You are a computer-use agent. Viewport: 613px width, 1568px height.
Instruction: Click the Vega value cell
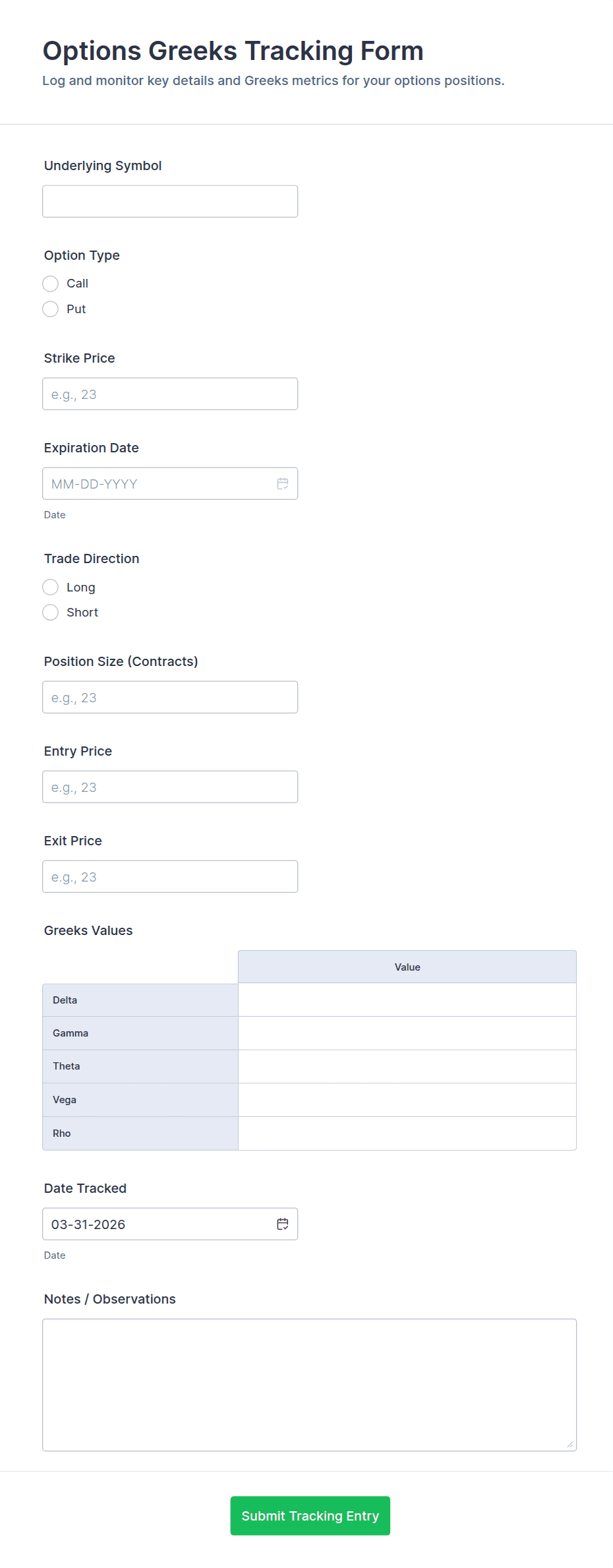click(407, 1100)
